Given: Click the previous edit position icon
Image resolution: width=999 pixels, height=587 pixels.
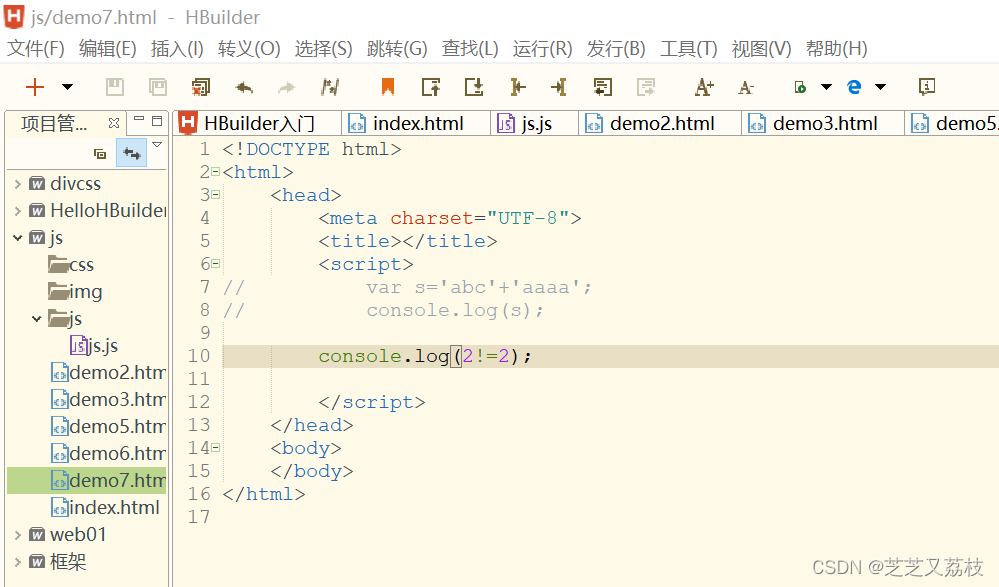Looking at the screenshot, I should (x=603, y=87).
